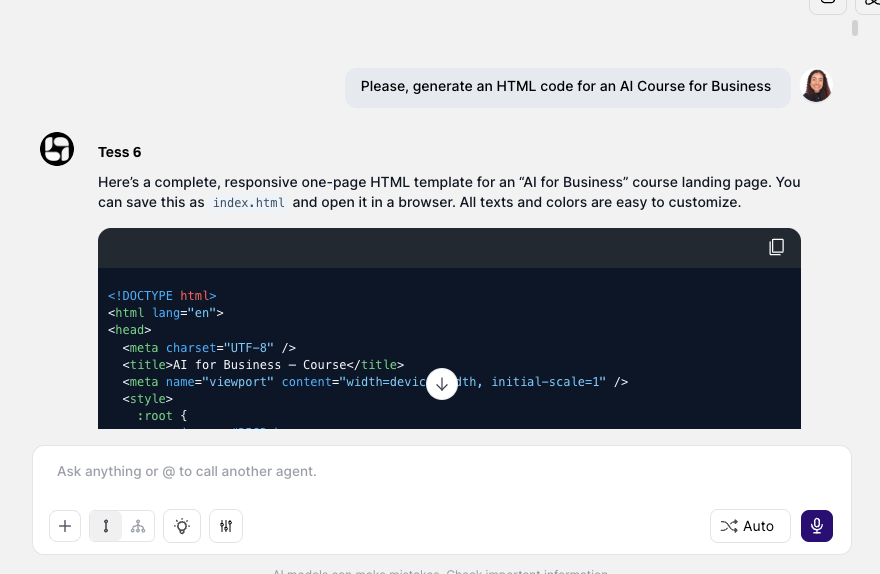The image size is (880, 574).
Task: Open the sliders settings panel
Action: coord(226,526)
